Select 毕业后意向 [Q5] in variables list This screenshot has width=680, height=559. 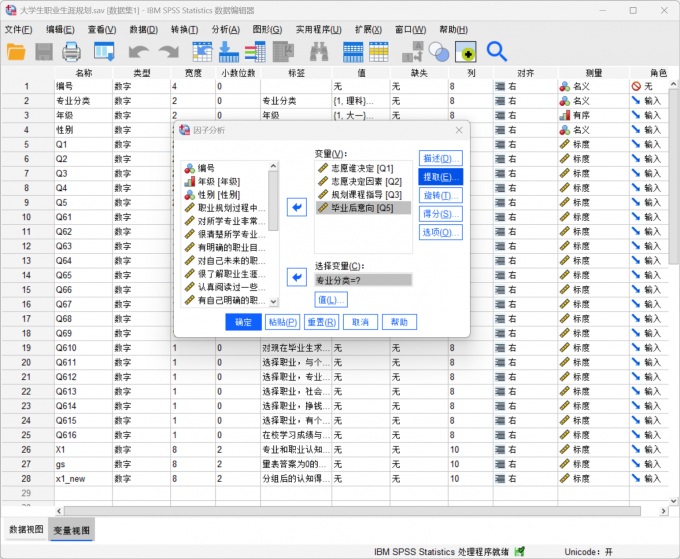click(x=363, y=208)
